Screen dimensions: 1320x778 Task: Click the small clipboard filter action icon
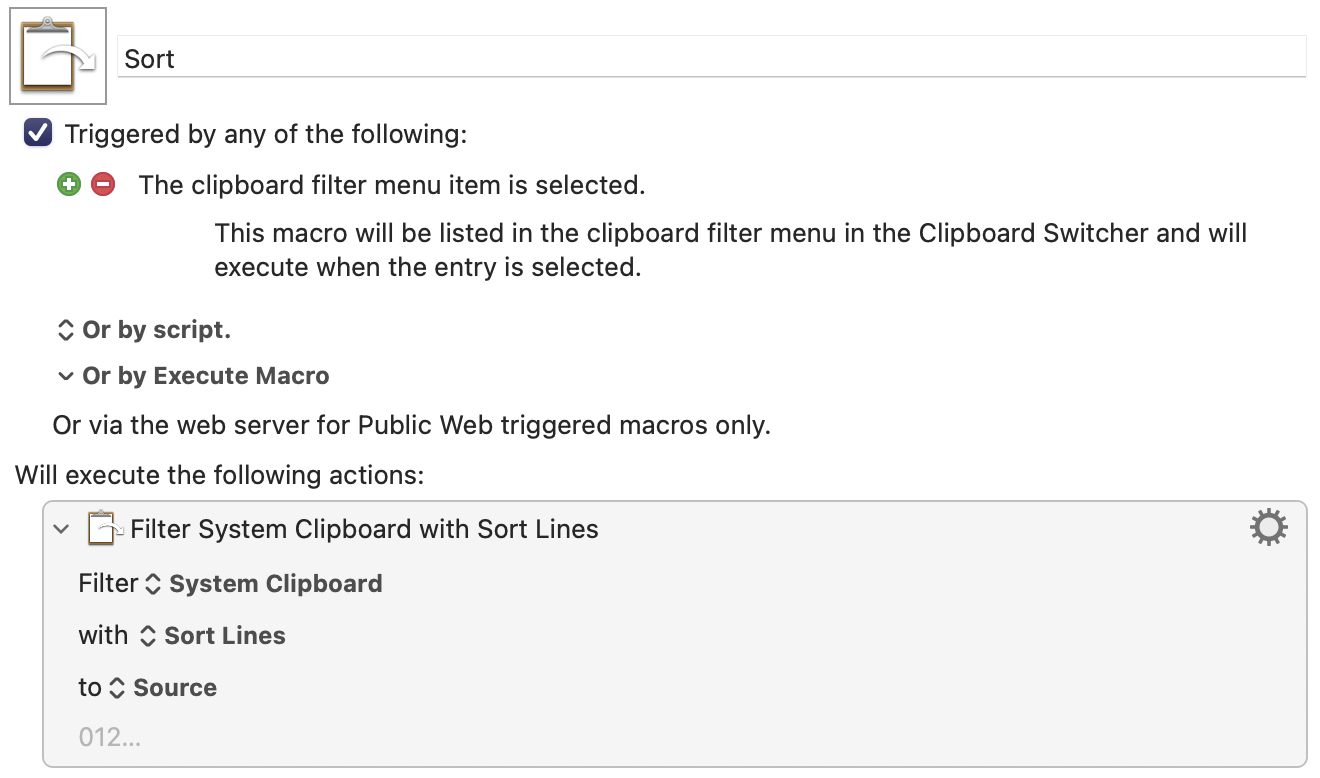point(106,528)
